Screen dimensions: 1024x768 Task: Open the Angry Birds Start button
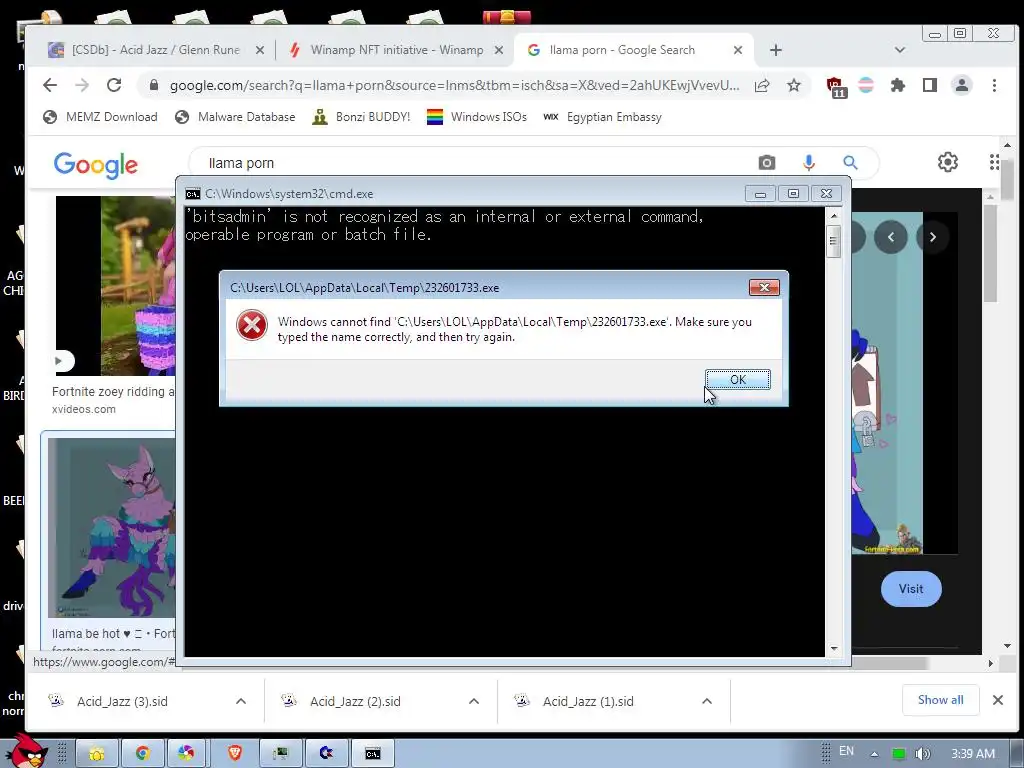26,750
